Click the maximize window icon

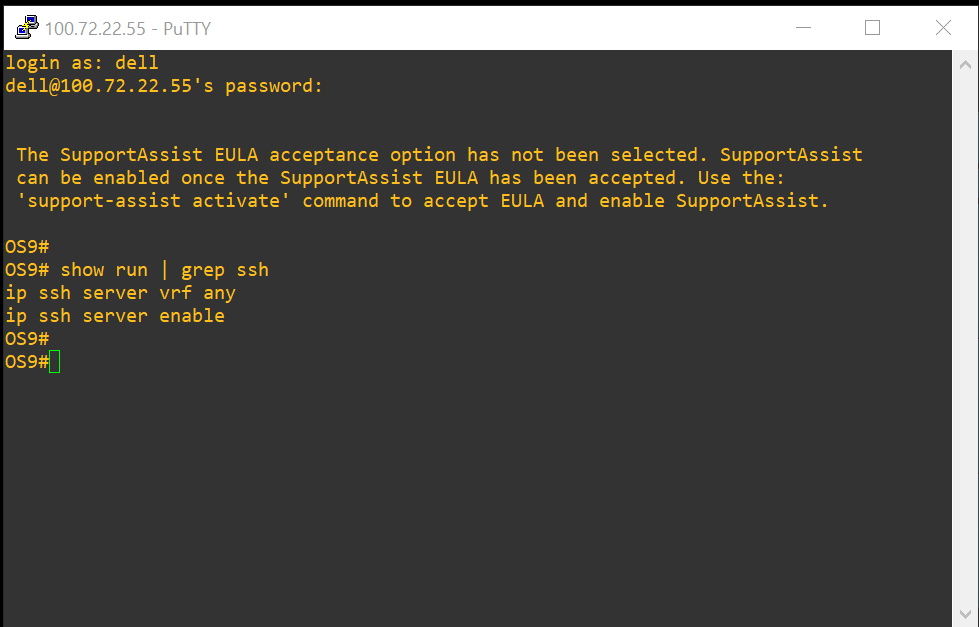click(x=871, y=28)
